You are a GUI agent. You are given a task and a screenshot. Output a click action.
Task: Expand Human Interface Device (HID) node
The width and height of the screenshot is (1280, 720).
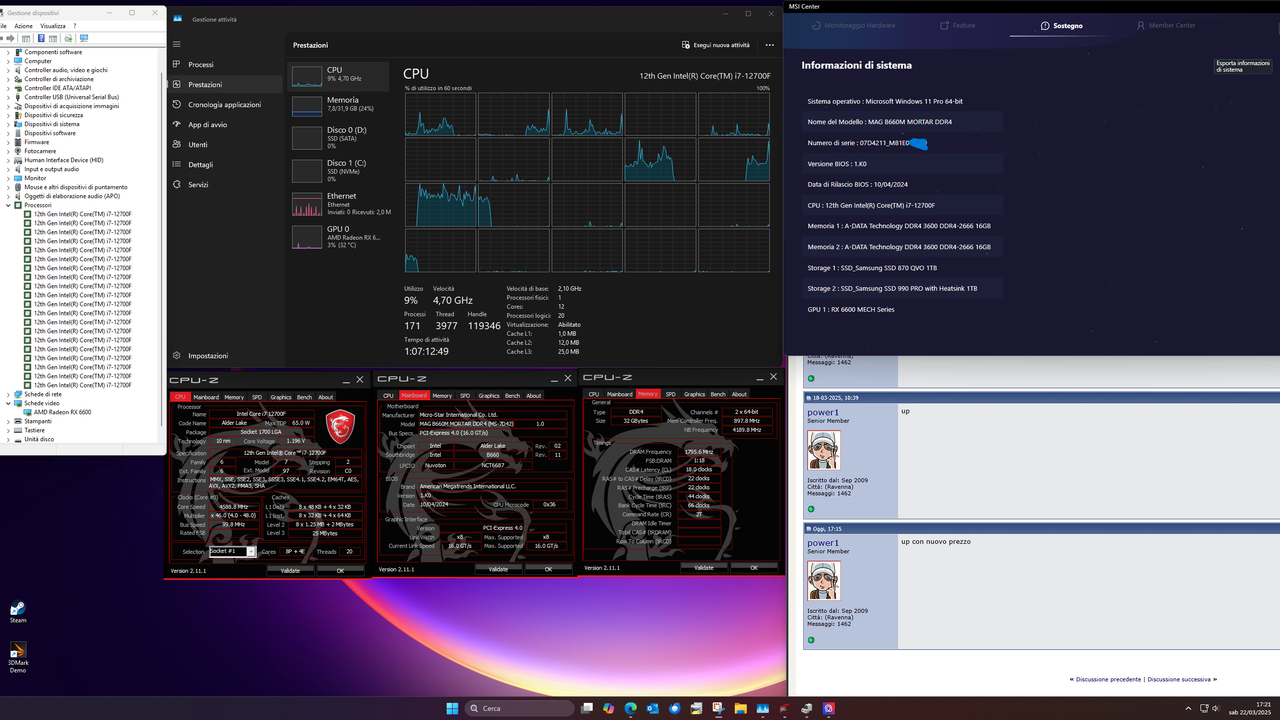8,160
